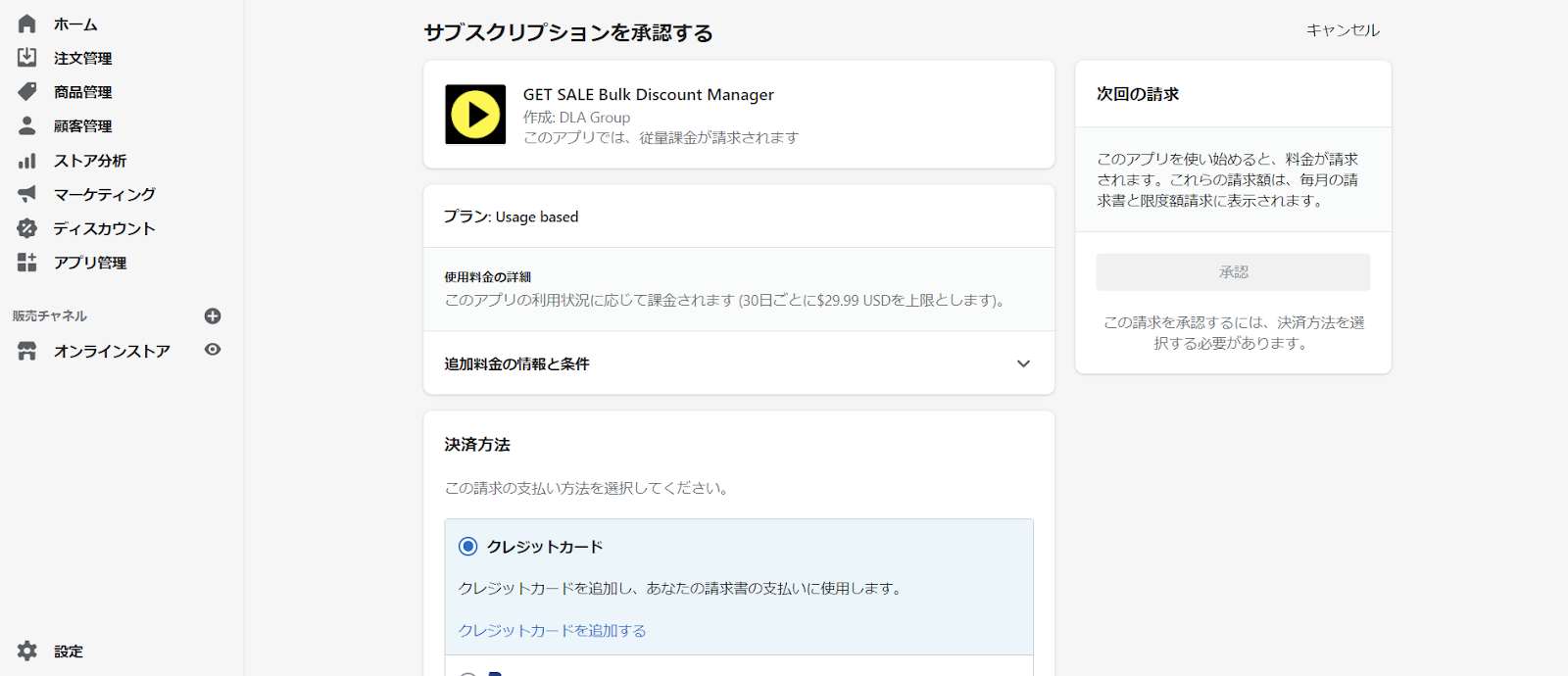The width and height of the screenshot is (1568, 676).
Task: Click このアプリでは、従量課金が請求されます text
Action: (x=661, y=138)
